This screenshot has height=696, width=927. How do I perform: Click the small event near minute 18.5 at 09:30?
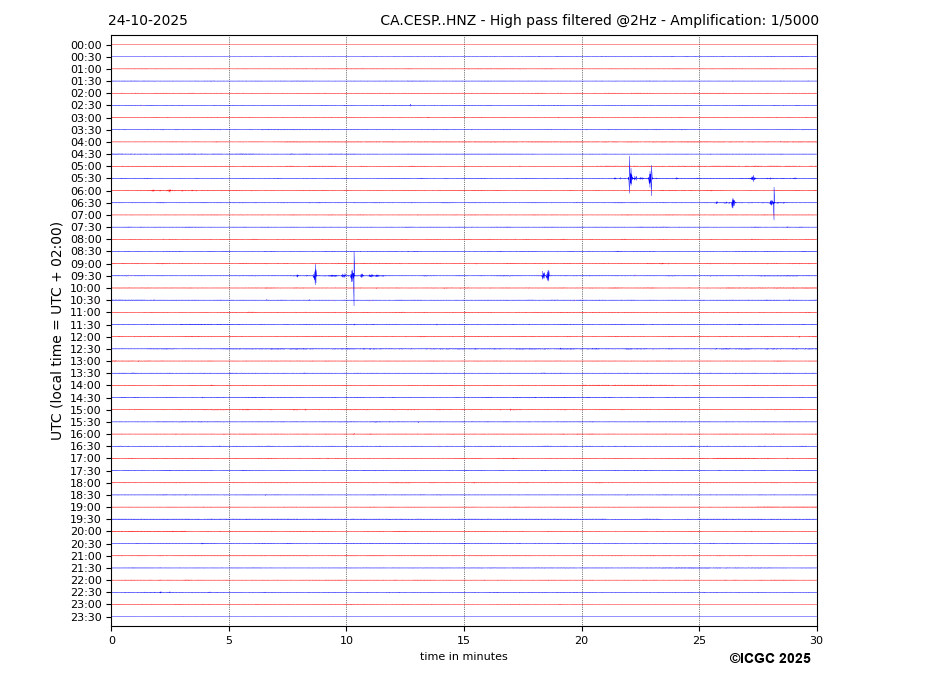(546, 275)
